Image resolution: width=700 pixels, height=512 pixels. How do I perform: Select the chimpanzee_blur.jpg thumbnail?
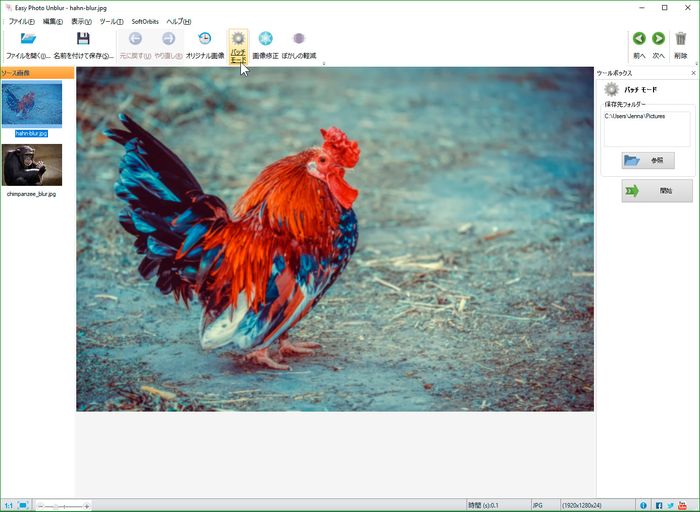(x=32, y=165)
